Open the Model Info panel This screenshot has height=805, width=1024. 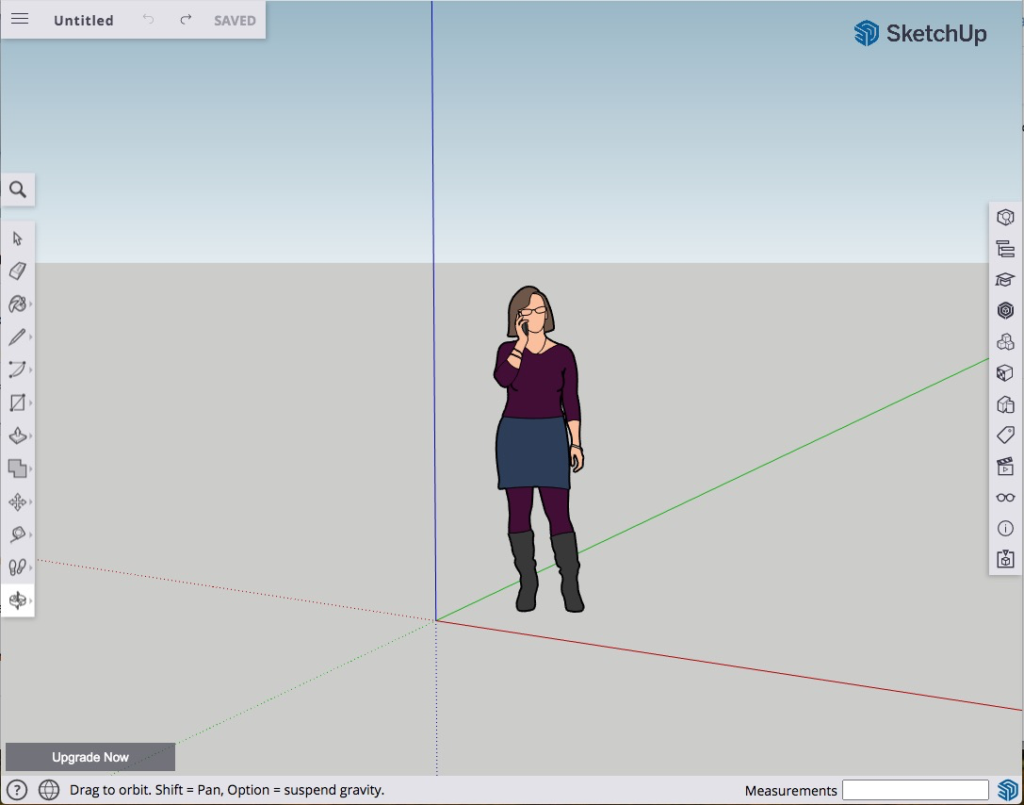pos(1005,528)
